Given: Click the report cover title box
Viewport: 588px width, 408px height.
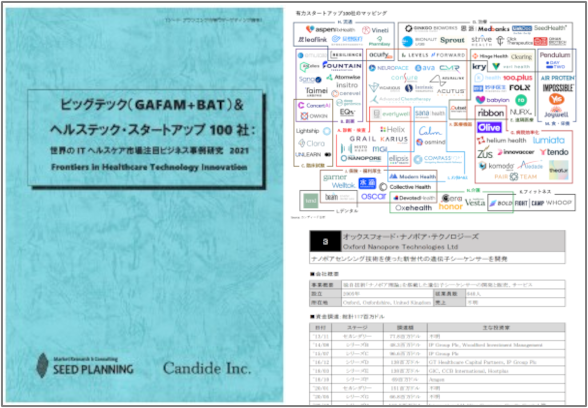Looking at the screenshot, I should point(146,138).
